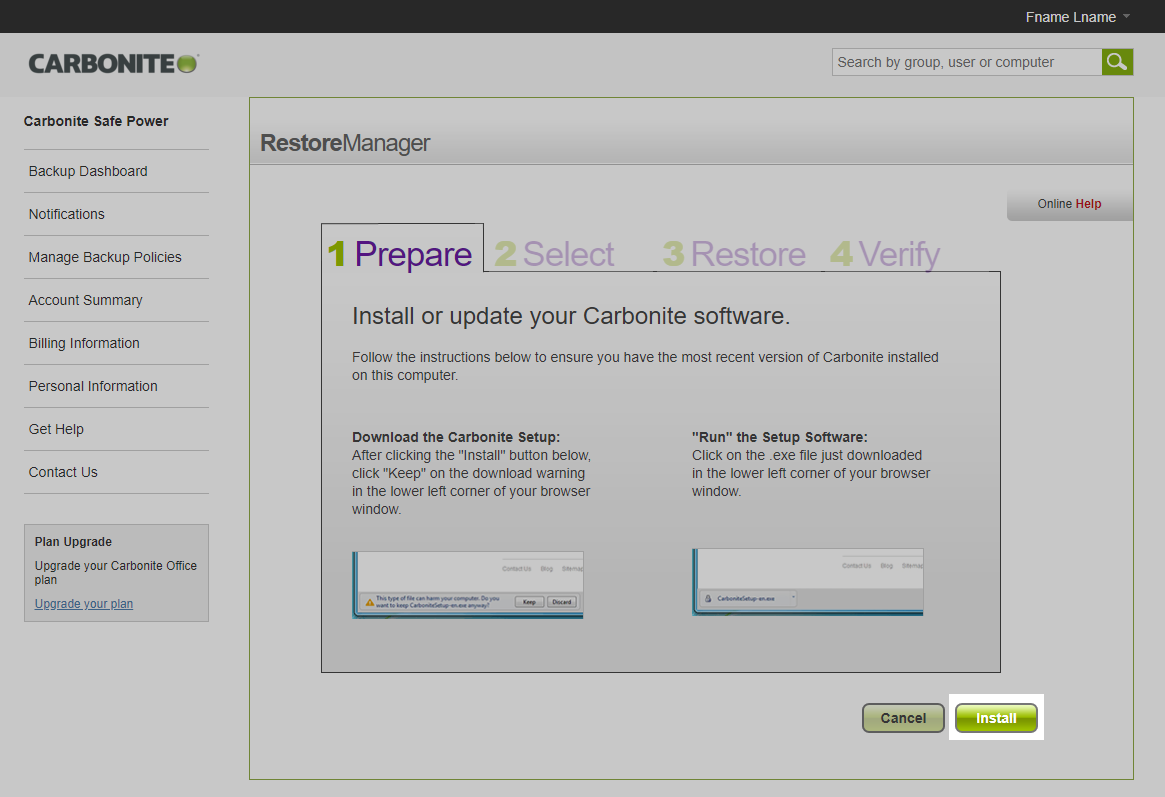The width and height of the screenshot is (1165, 797).
Task: Click Get Help in sidebar
Action: pyautogui.click(x=56, y=429)
